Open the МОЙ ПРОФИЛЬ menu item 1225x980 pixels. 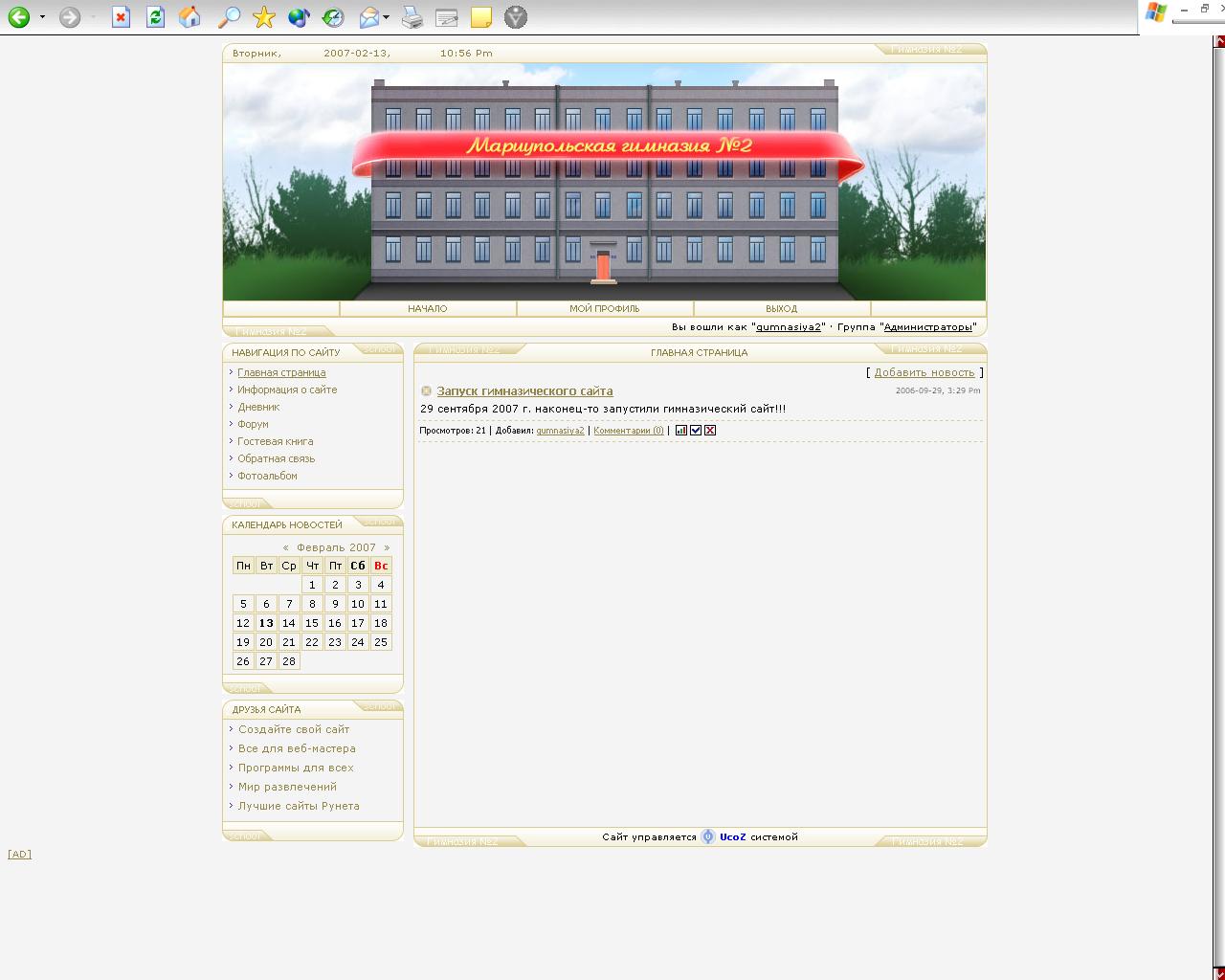pos(605,309)
